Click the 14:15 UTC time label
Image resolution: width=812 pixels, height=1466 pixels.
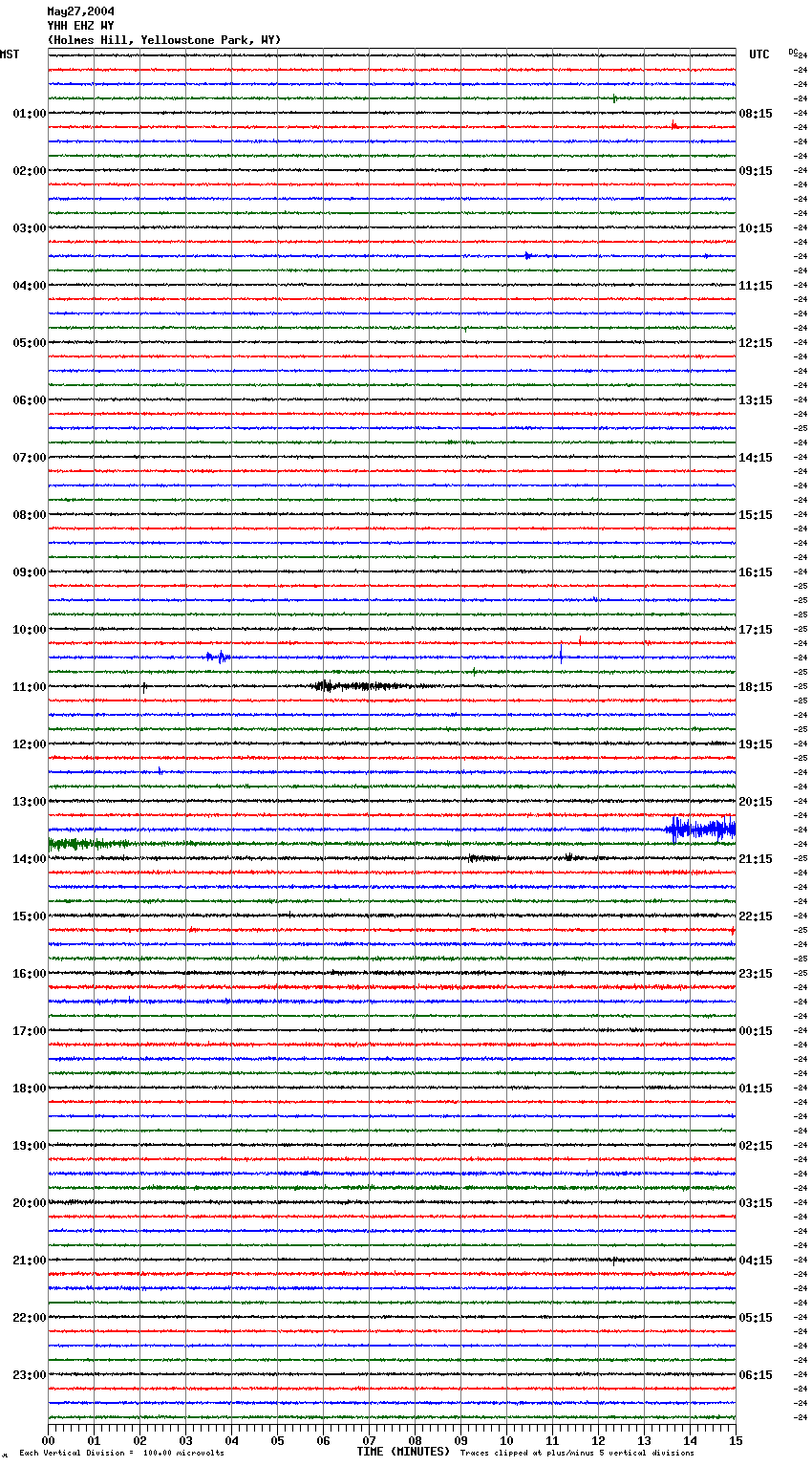coord(756,458)
